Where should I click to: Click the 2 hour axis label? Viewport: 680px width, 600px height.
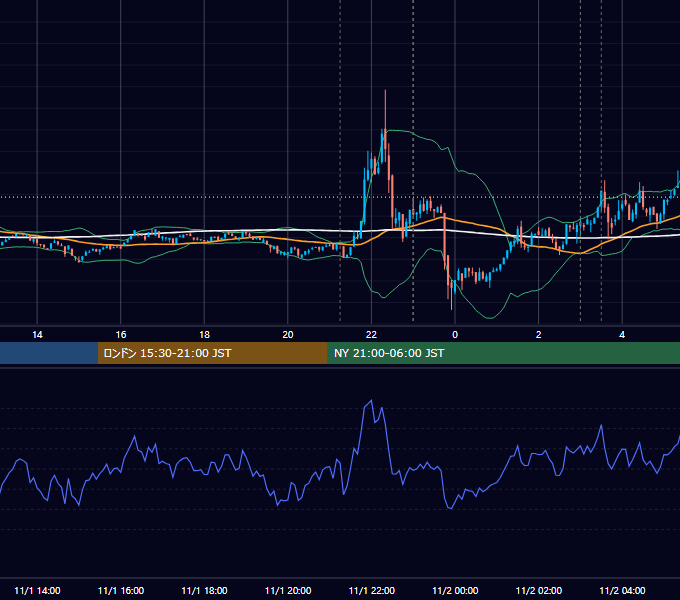click(x=538, y=335)
